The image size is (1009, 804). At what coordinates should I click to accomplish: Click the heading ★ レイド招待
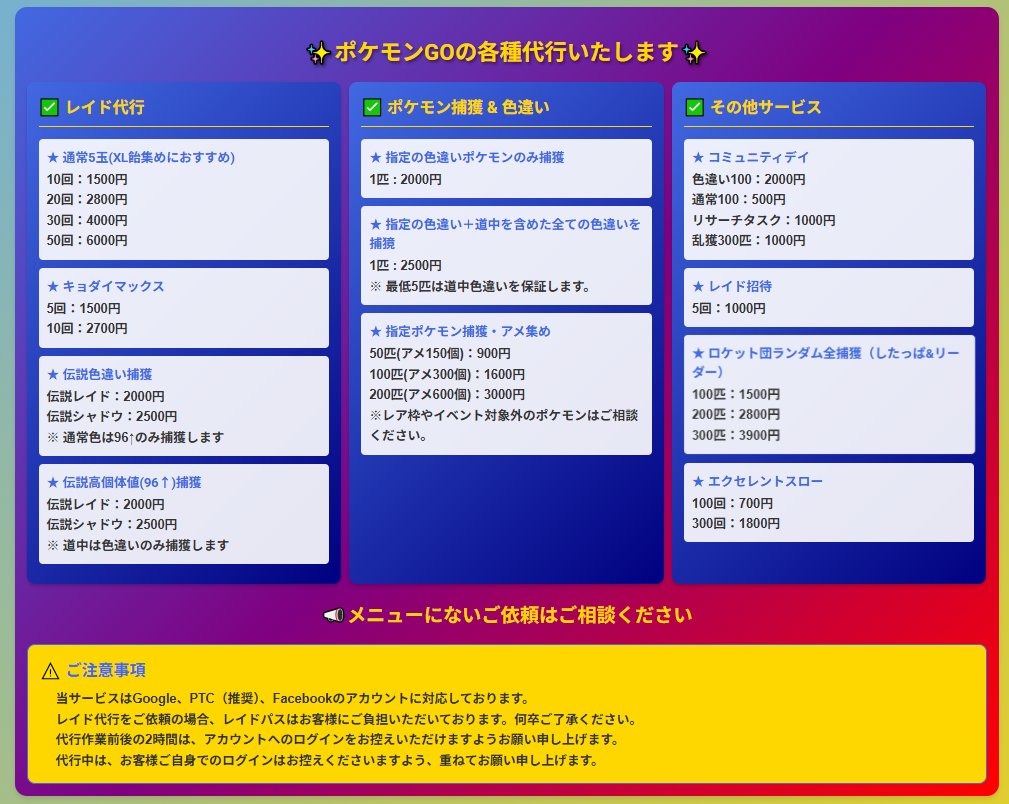click(732, 286)
